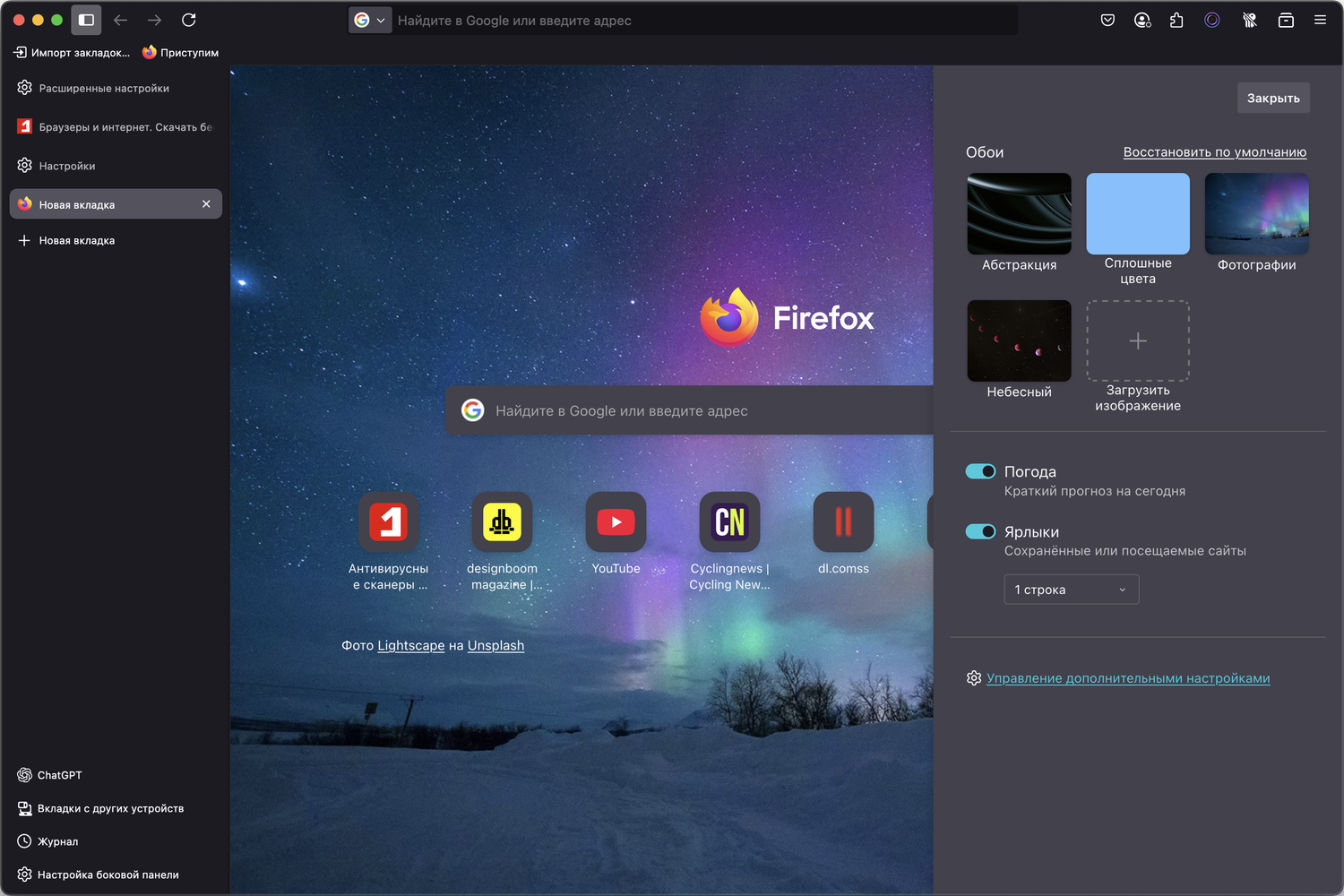This screenshot has height=896, width=1344.
Task: Click the Краткий прогноз на сегодня description
Action: 1095,491
